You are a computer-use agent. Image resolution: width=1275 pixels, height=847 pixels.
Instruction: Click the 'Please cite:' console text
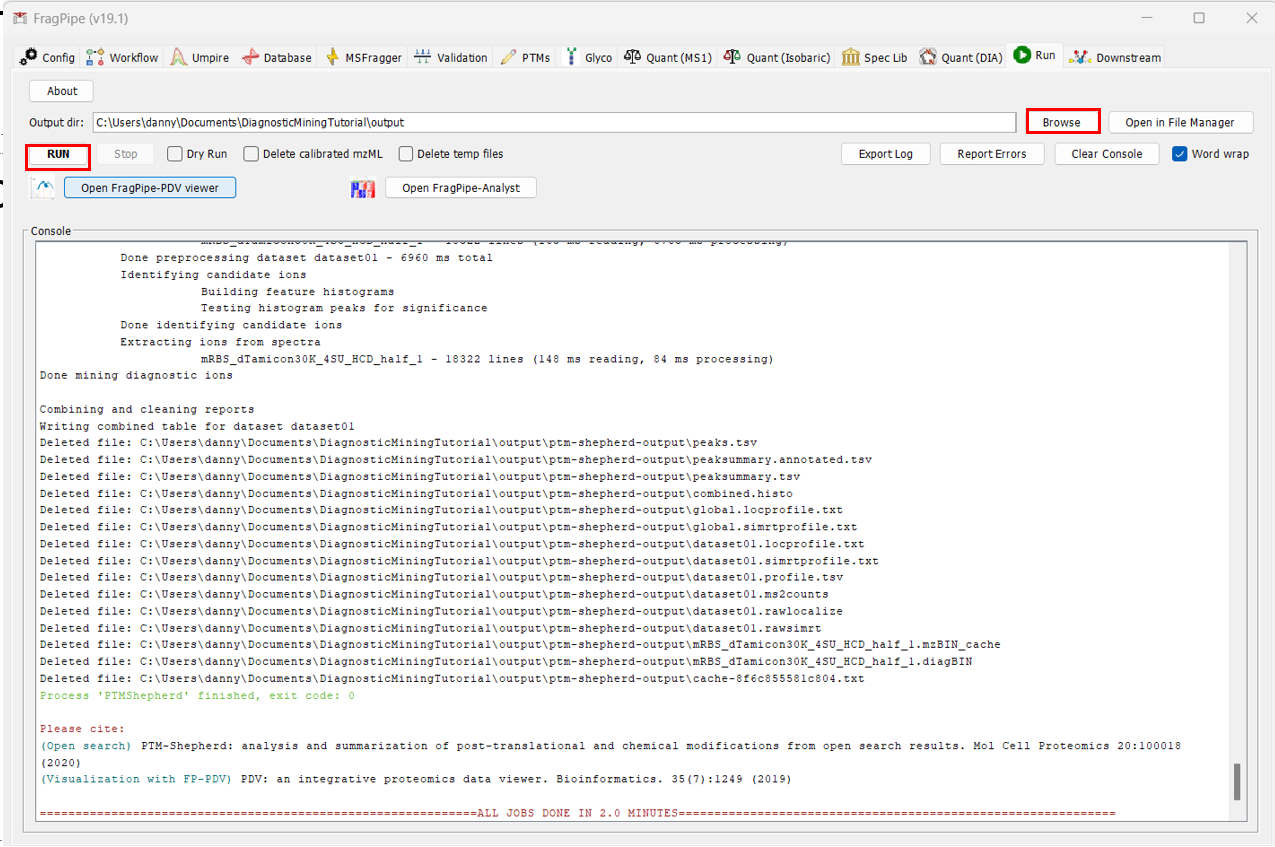(x=82, y=729)
